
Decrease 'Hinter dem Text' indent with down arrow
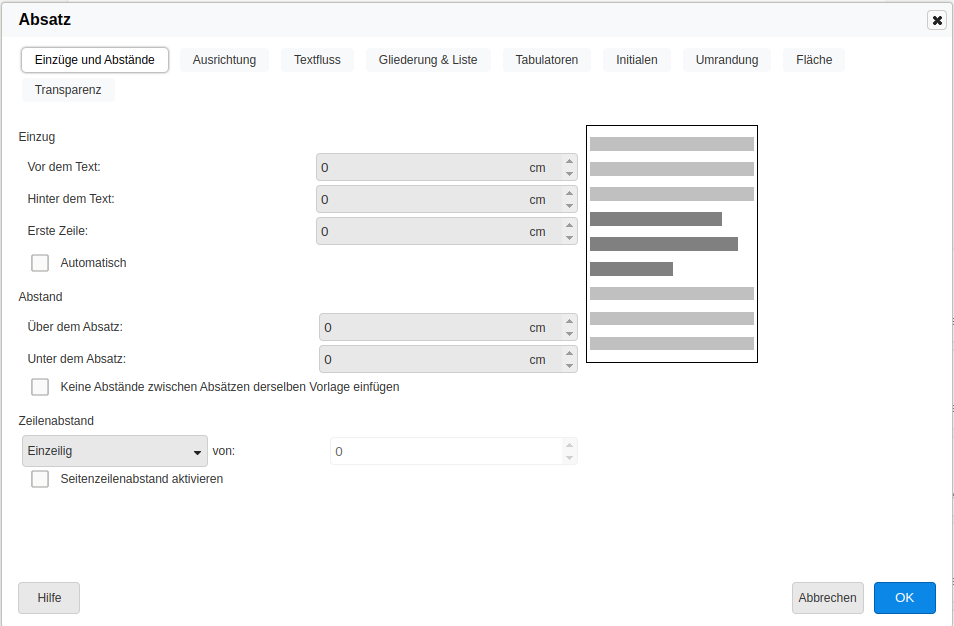click(569, 206)
